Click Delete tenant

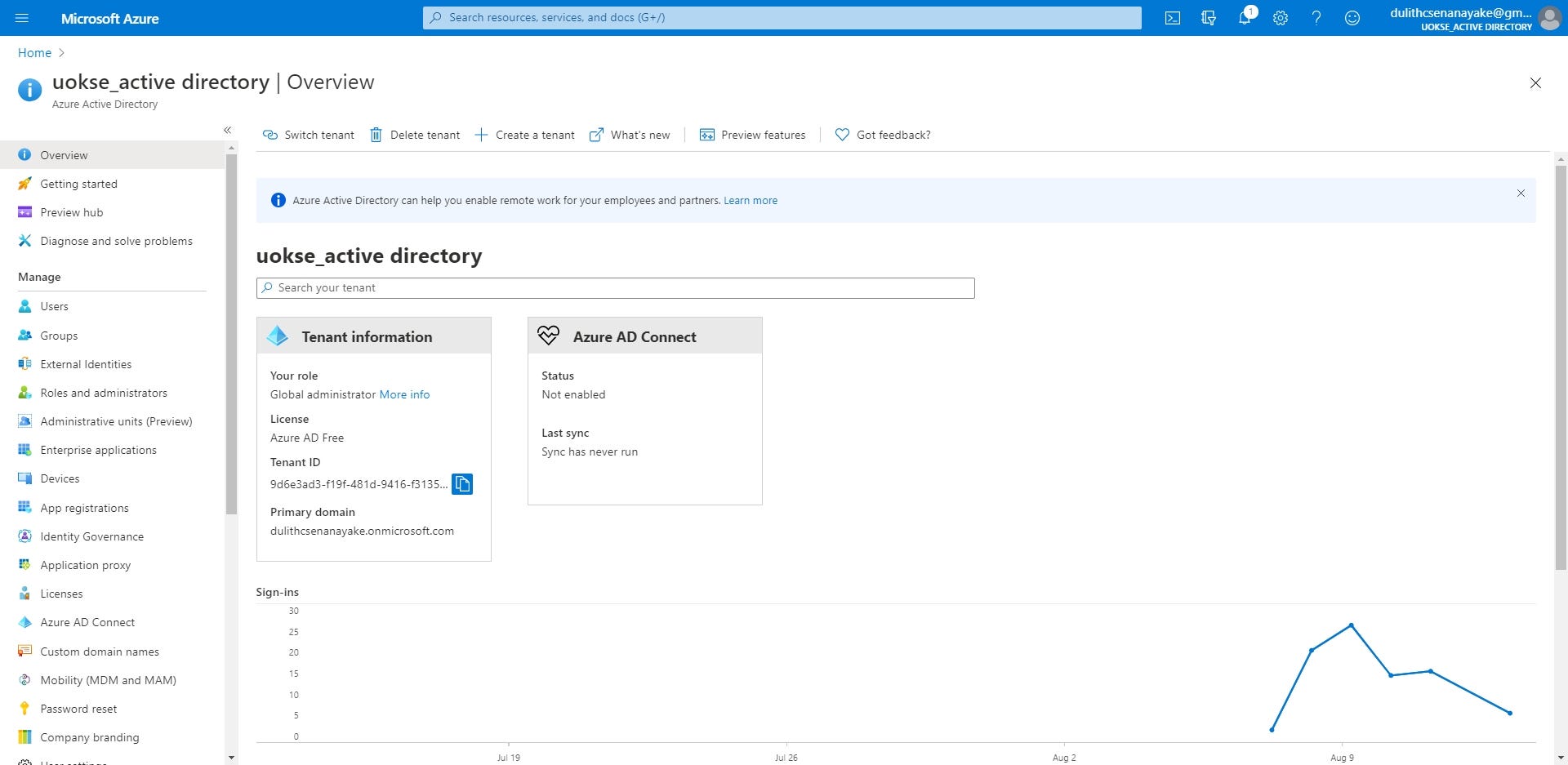[415, 135]
